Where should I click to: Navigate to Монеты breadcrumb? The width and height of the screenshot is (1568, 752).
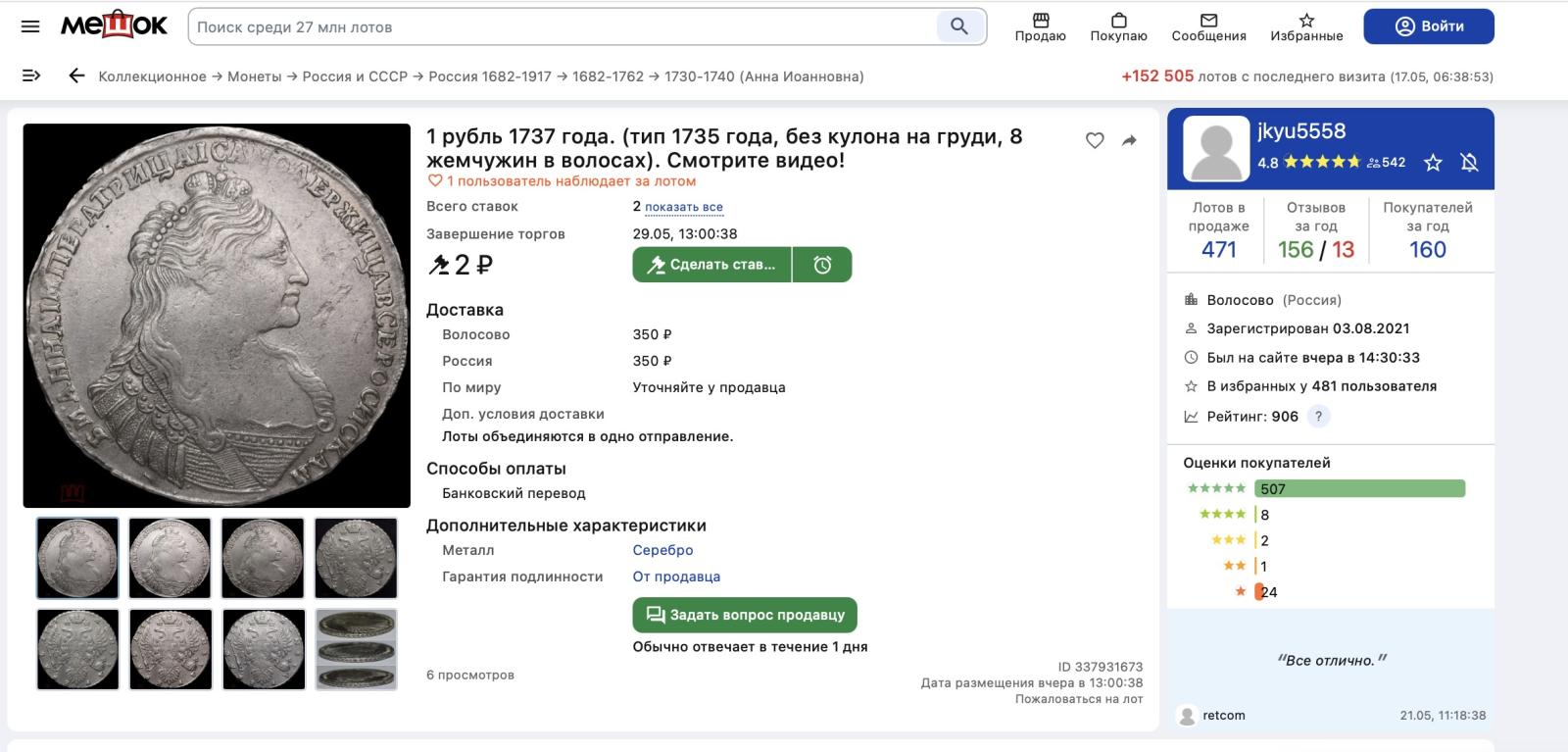click(x=254, y=76)
